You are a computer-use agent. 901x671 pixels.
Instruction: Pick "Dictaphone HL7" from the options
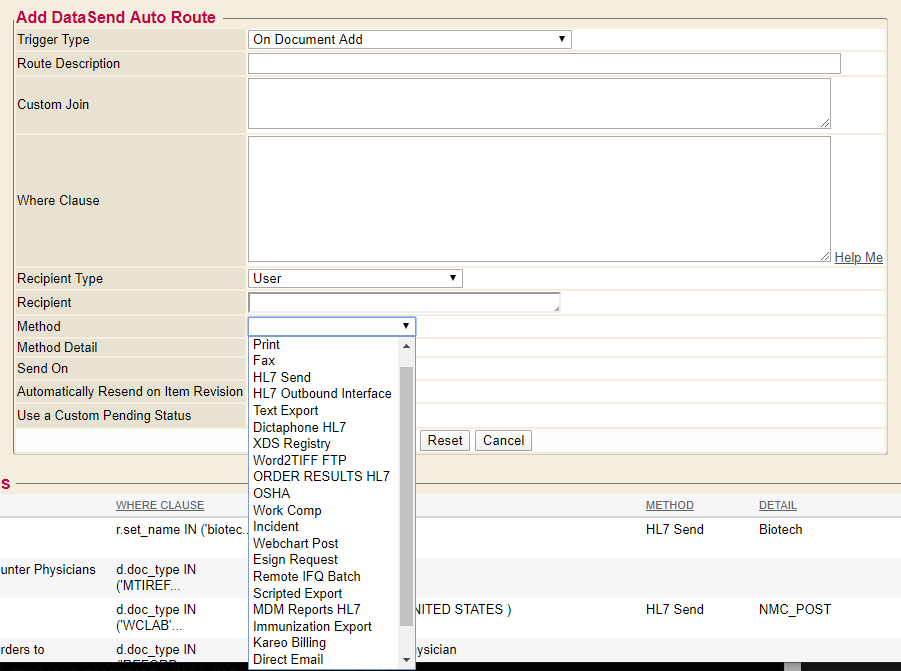pyautogui.click(x=299, y=427)
